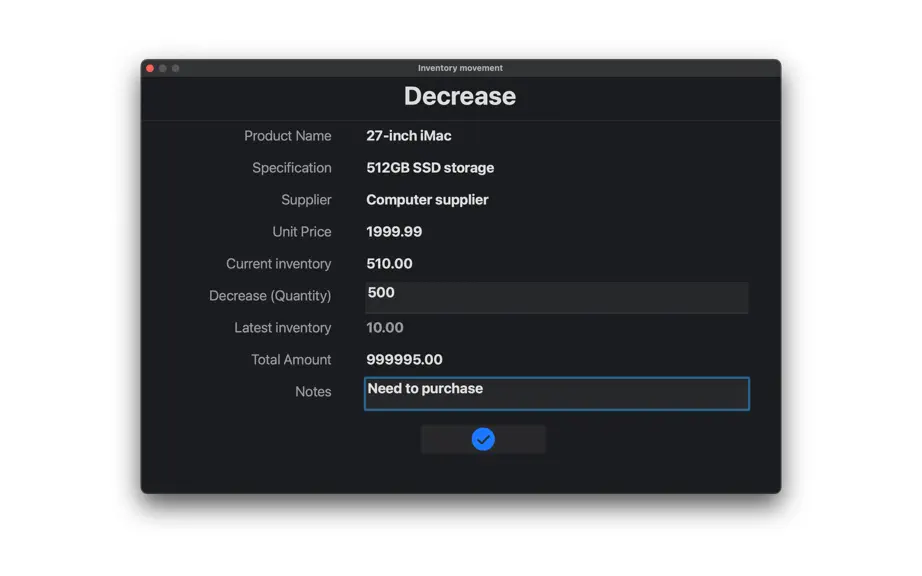
Task: Click the Latest inventory label
Action: [283, 327]
